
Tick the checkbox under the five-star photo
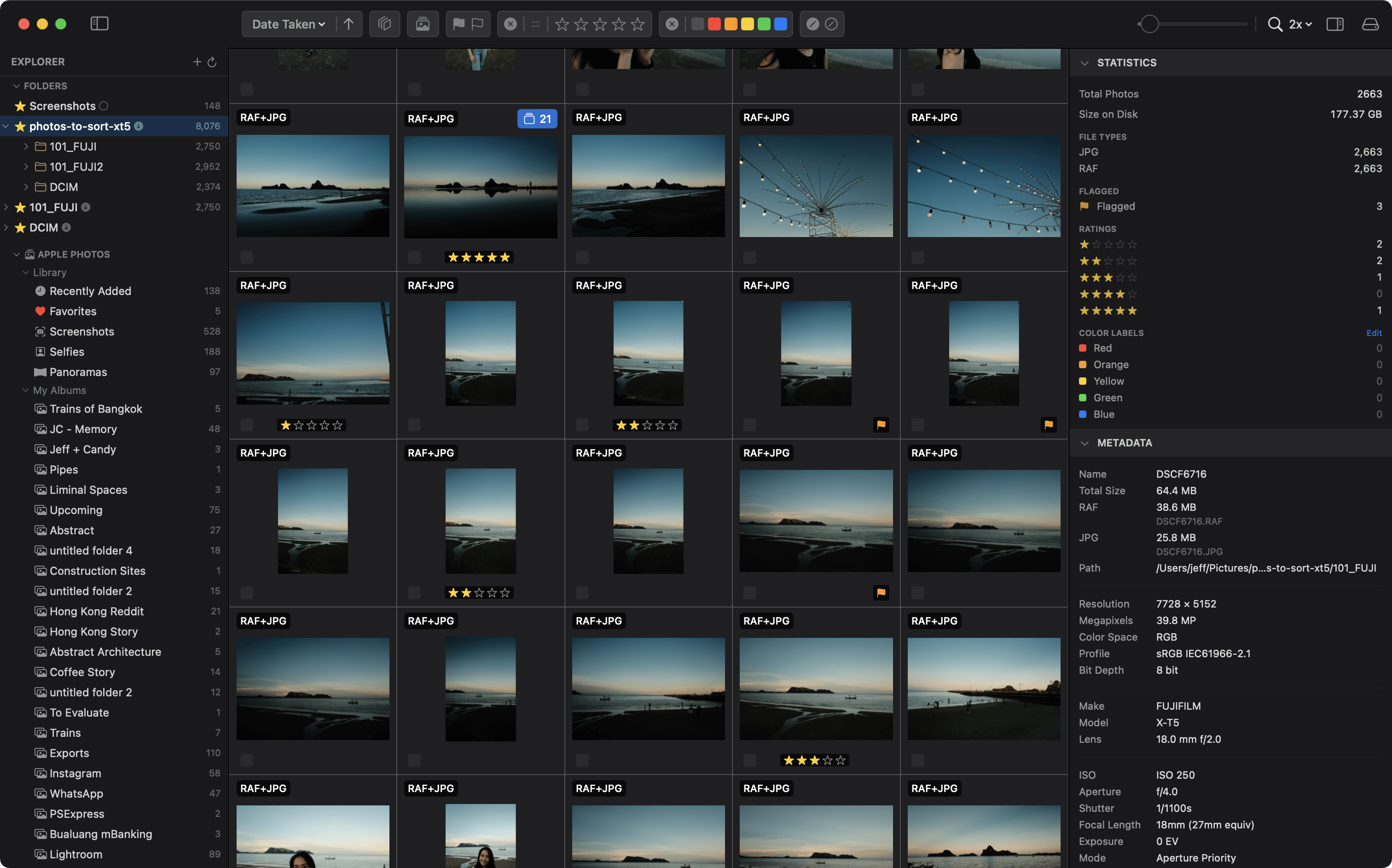(x=414, y=257)
